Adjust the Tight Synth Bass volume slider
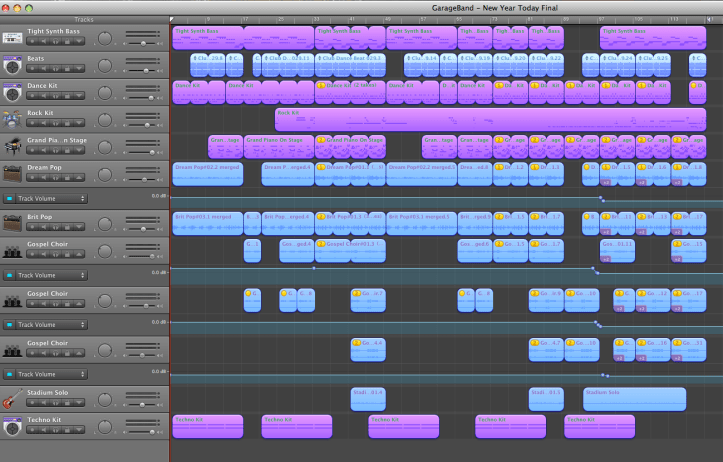Viewport: 723px width, 462px height. (143, 43)
